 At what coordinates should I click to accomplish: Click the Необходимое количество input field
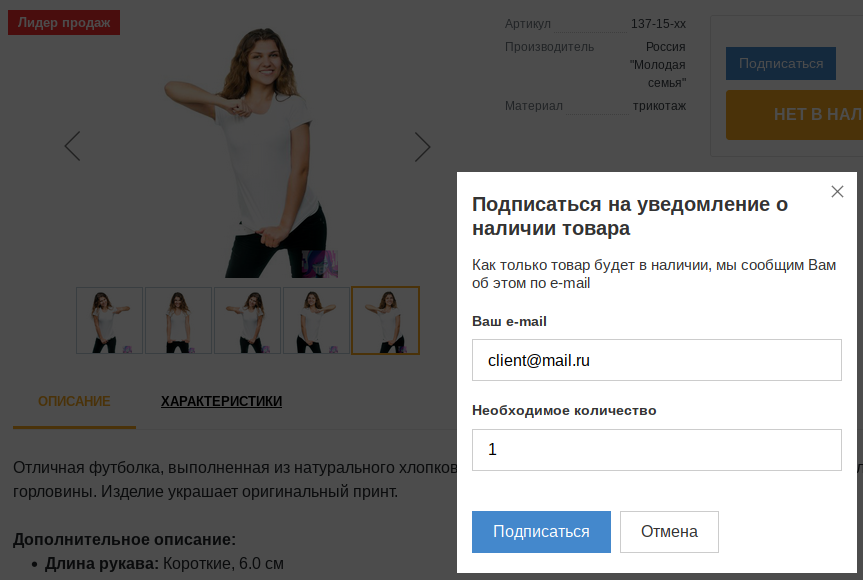click(x=656, y=450)
